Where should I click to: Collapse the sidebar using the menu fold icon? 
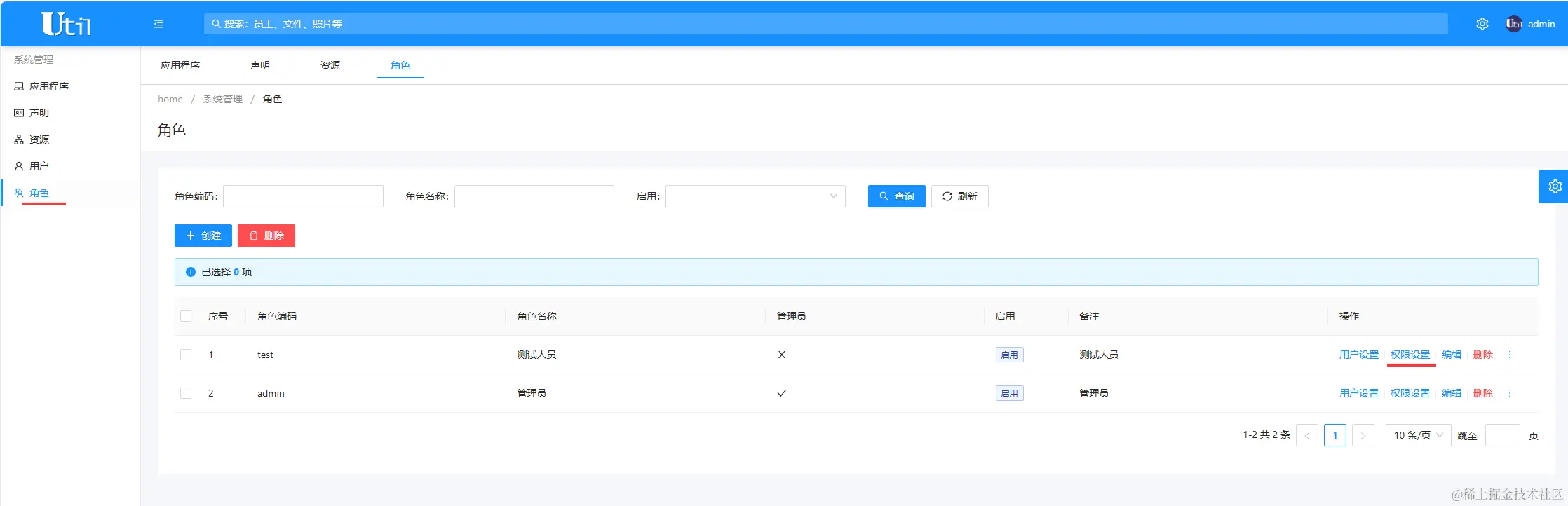(x=158, y=24)
